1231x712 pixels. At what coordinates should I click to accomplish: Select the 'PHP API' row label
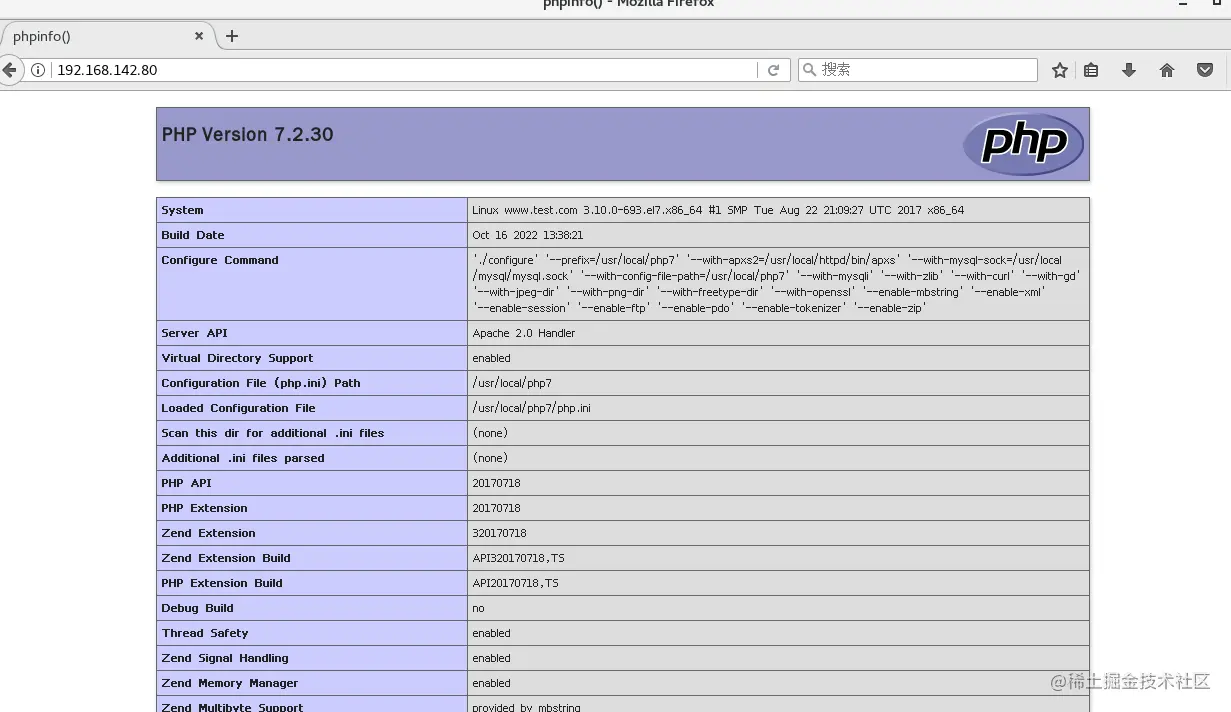[x=187, y=483]
